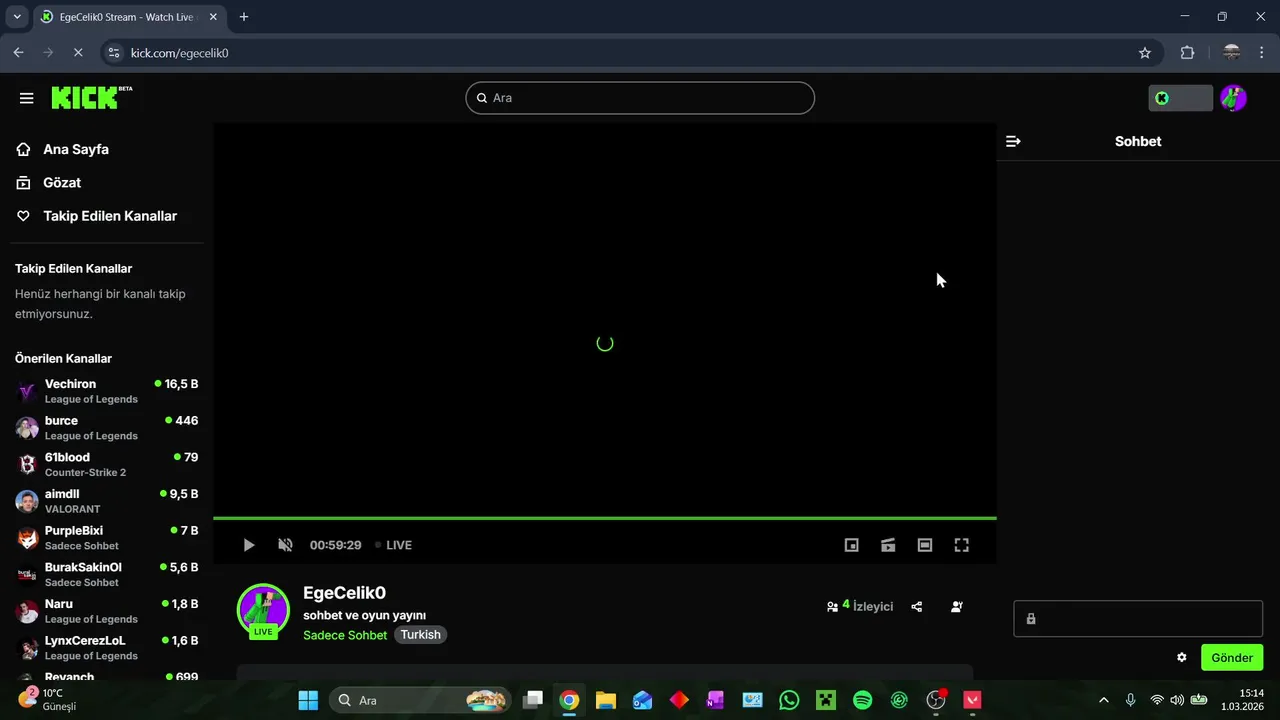Toggle theater mode
The image size is (1280, 720).
coord(925,545)
